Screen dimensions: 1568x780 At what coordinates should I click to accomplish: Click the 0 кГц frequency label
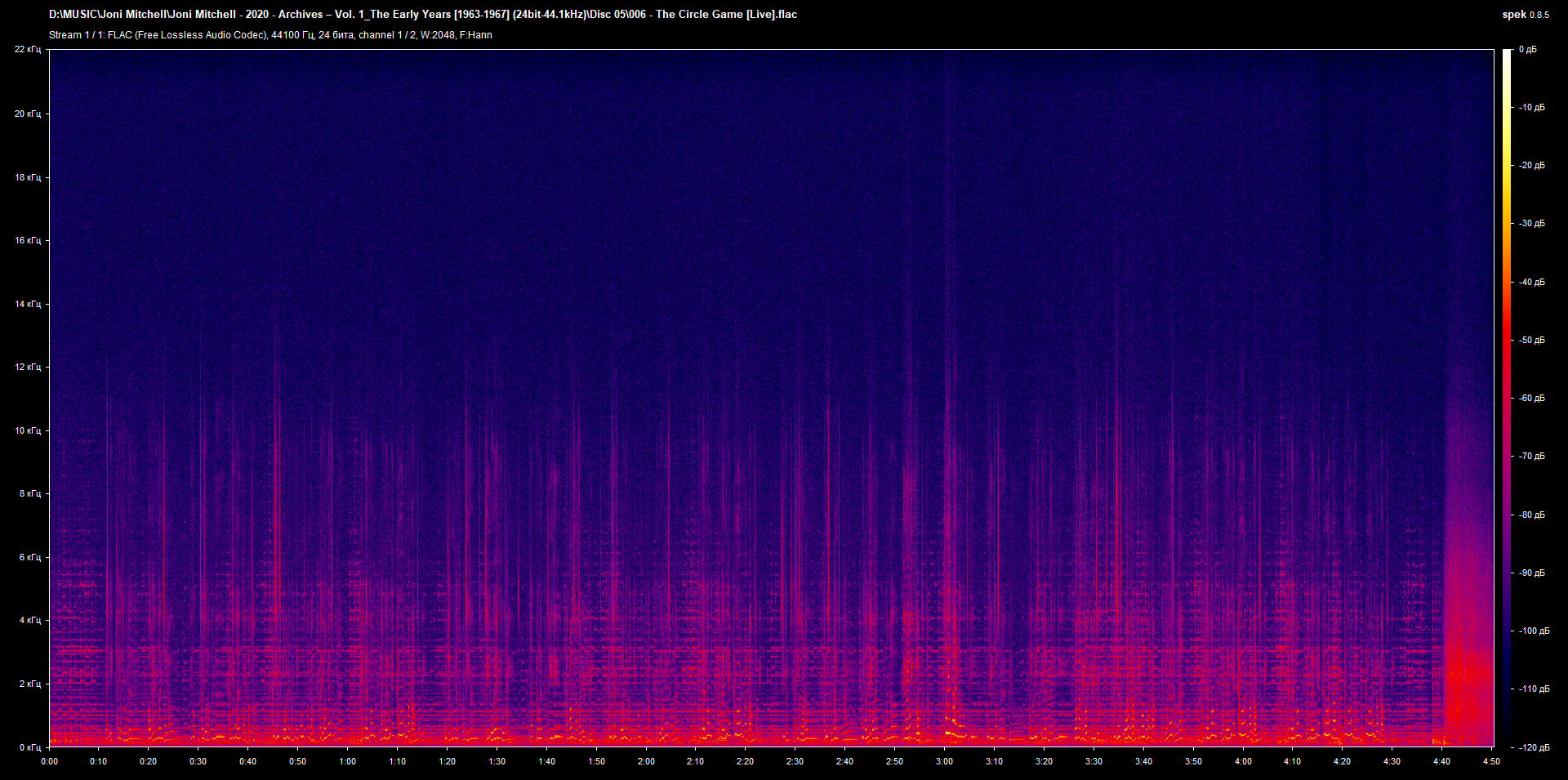(29, 747)
